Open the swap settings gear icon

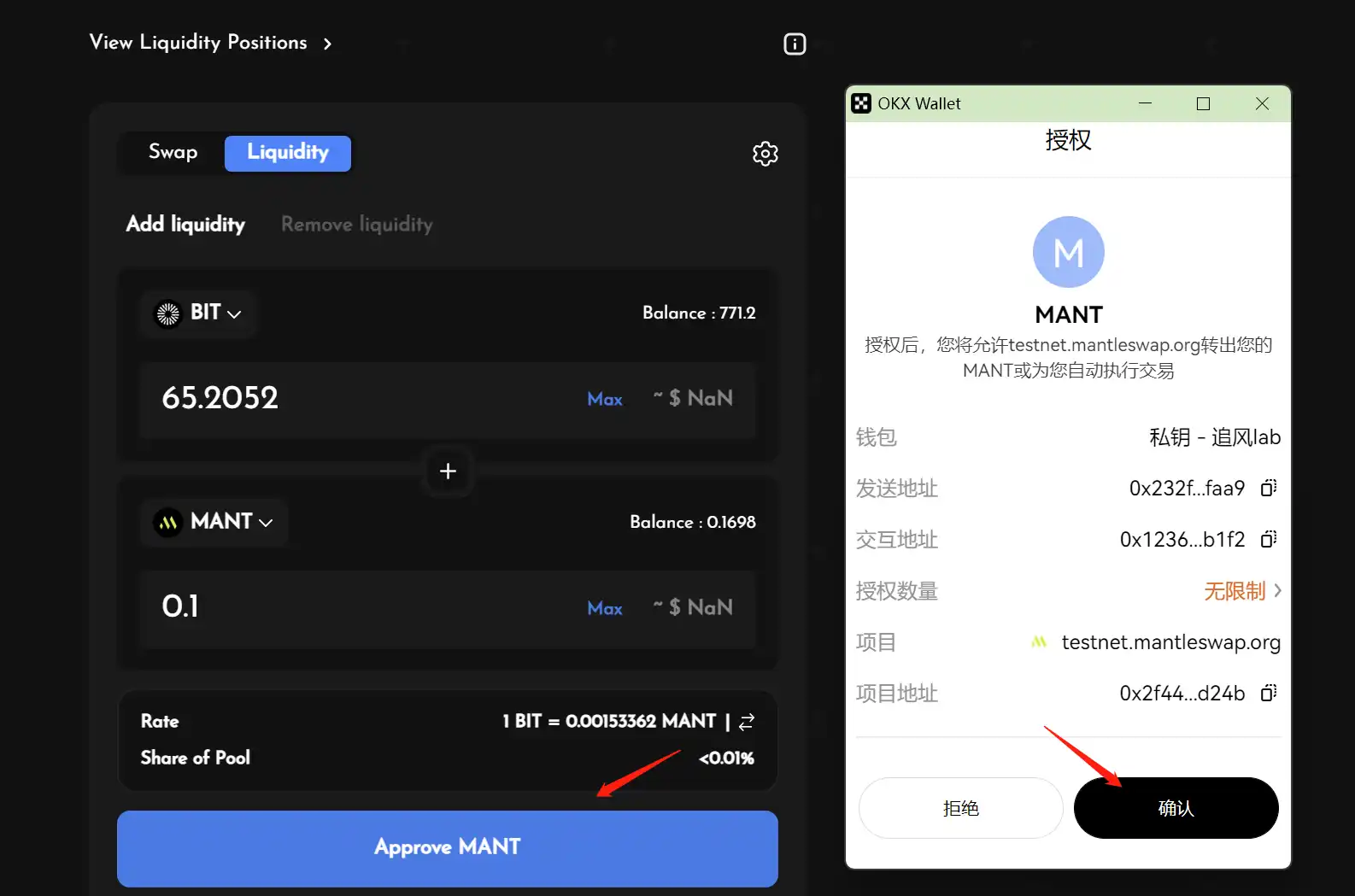tap(765, 154)
